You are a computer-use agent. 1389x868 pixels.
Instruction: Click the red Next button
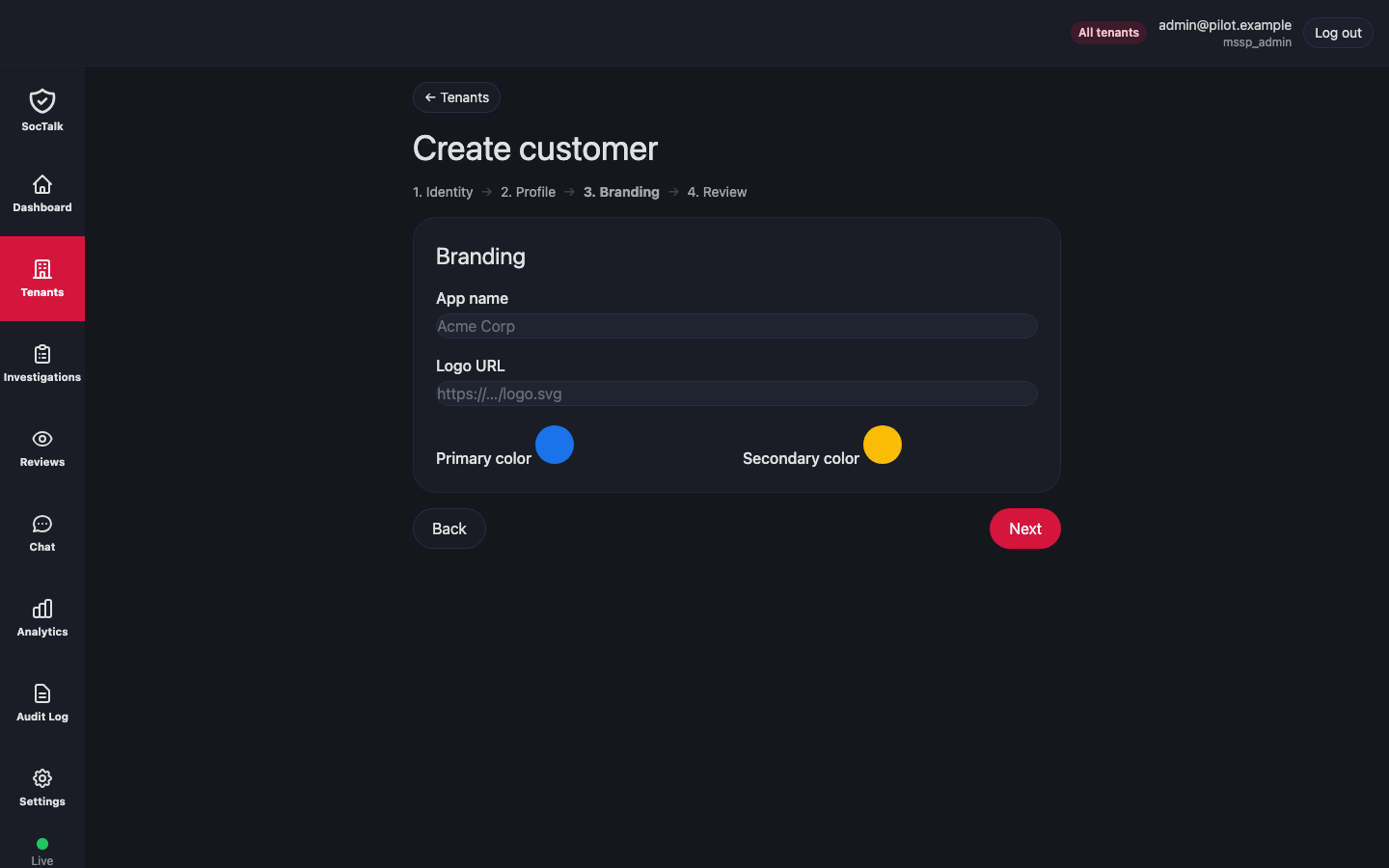(1025, 529)
